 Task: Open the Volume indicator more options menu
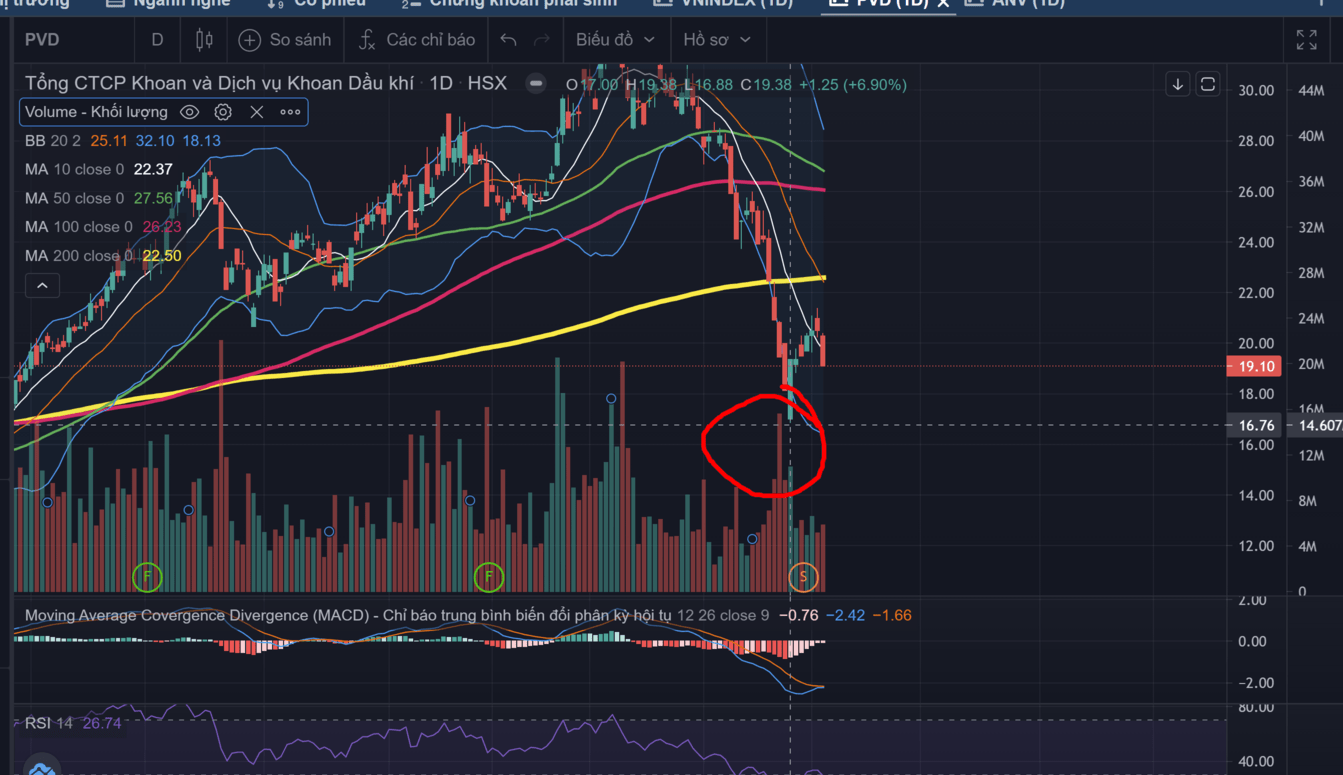(290, 112)
